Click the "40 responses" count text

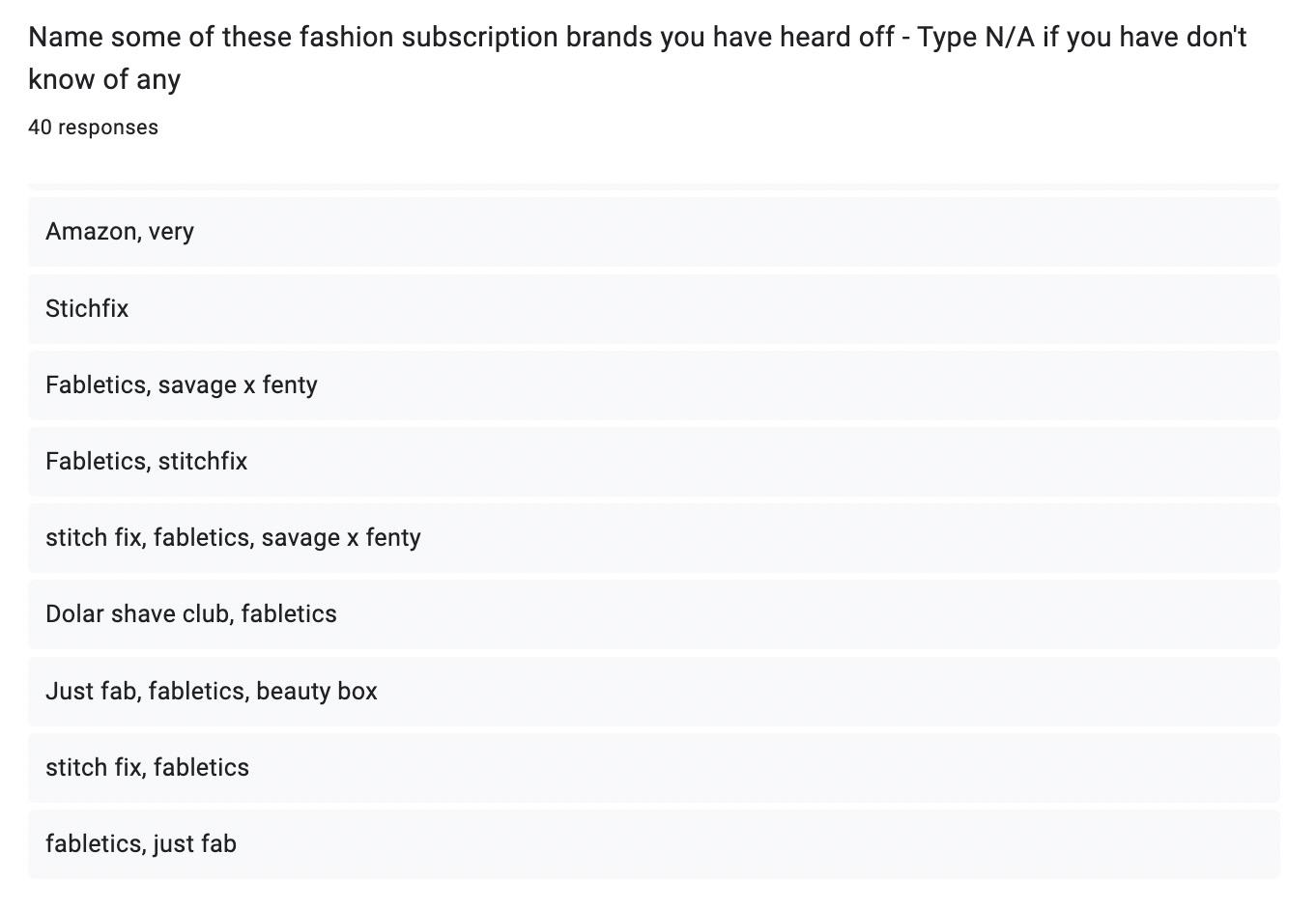click(x=93, y=128)
